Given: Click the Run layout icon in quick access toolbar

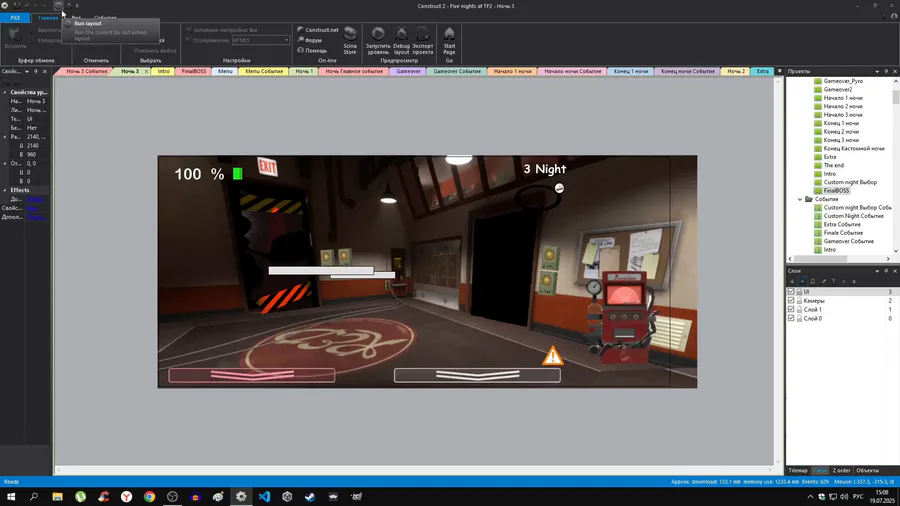Looking at the screenshot, I should 59,6.
